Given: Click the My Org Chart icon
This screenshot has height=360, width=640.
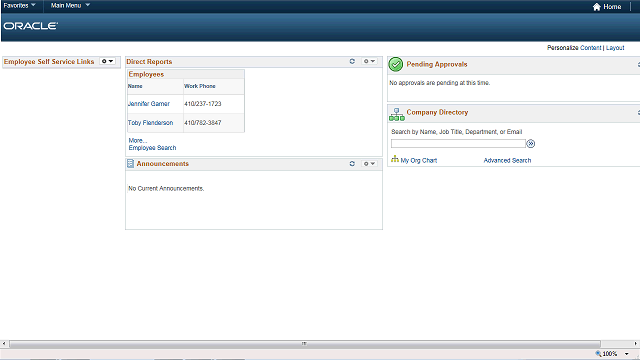Looking at the screenshot, I should point(395,159).
